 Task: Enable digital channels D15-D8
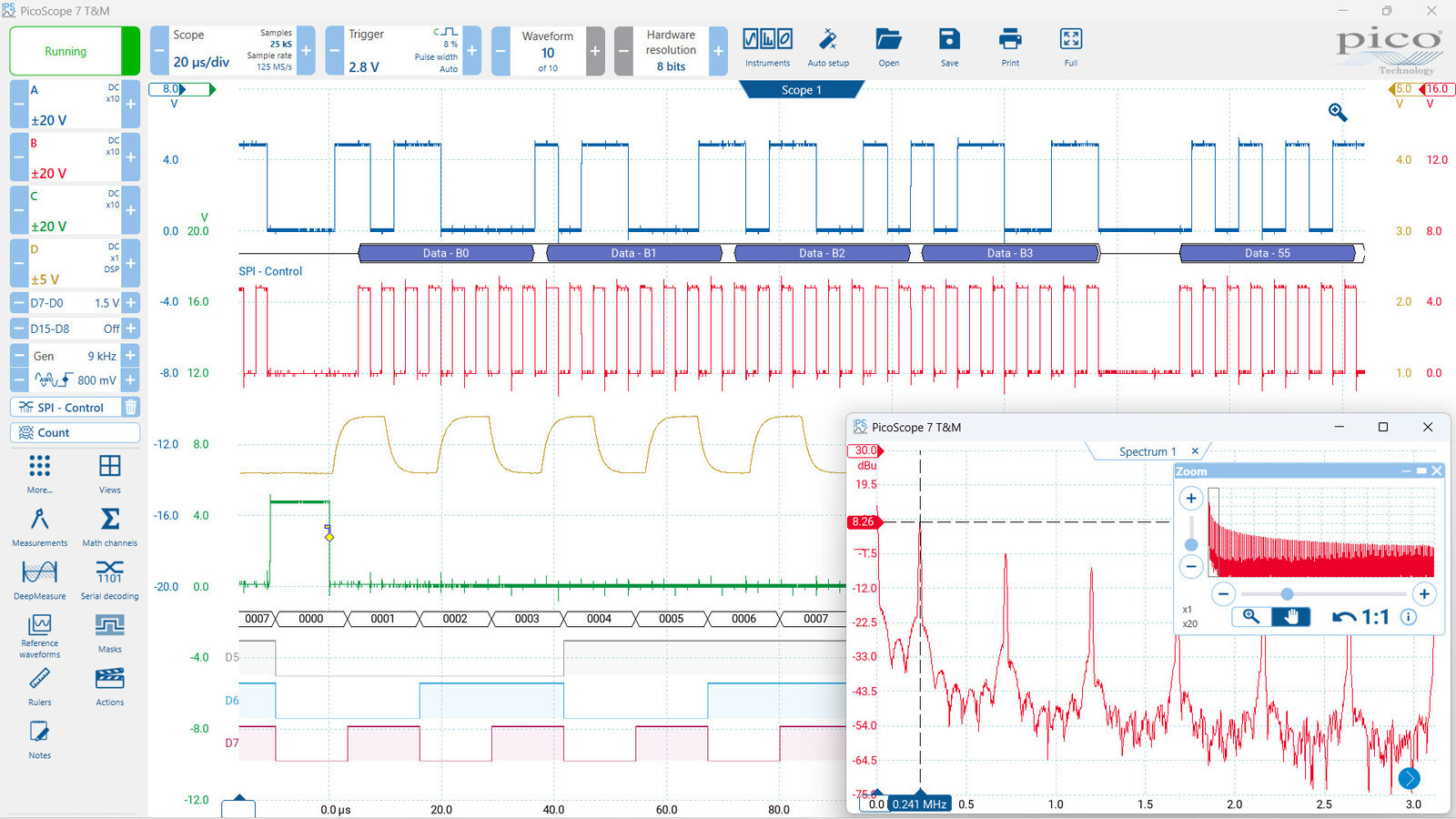[x=75, y=329]
